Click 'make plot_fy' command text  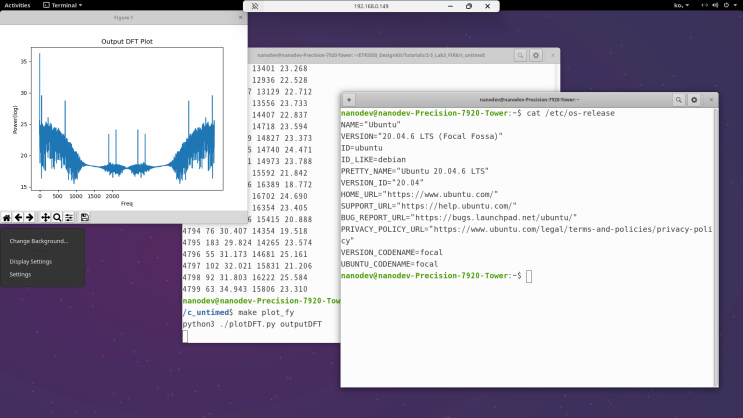click(x=266, y=313)
